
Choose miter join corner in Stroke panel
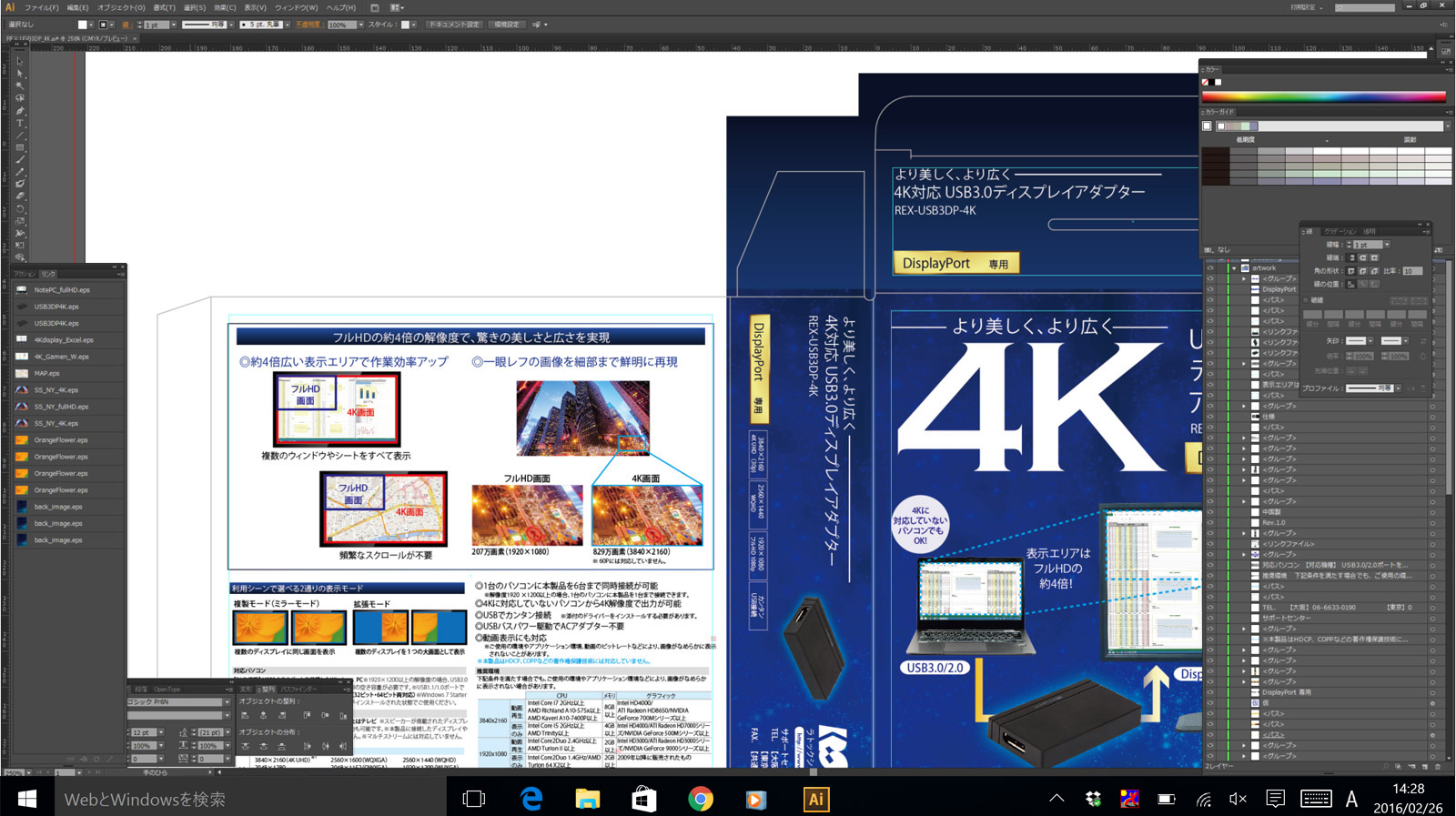pyautogui.click(x=1351, y=271)
